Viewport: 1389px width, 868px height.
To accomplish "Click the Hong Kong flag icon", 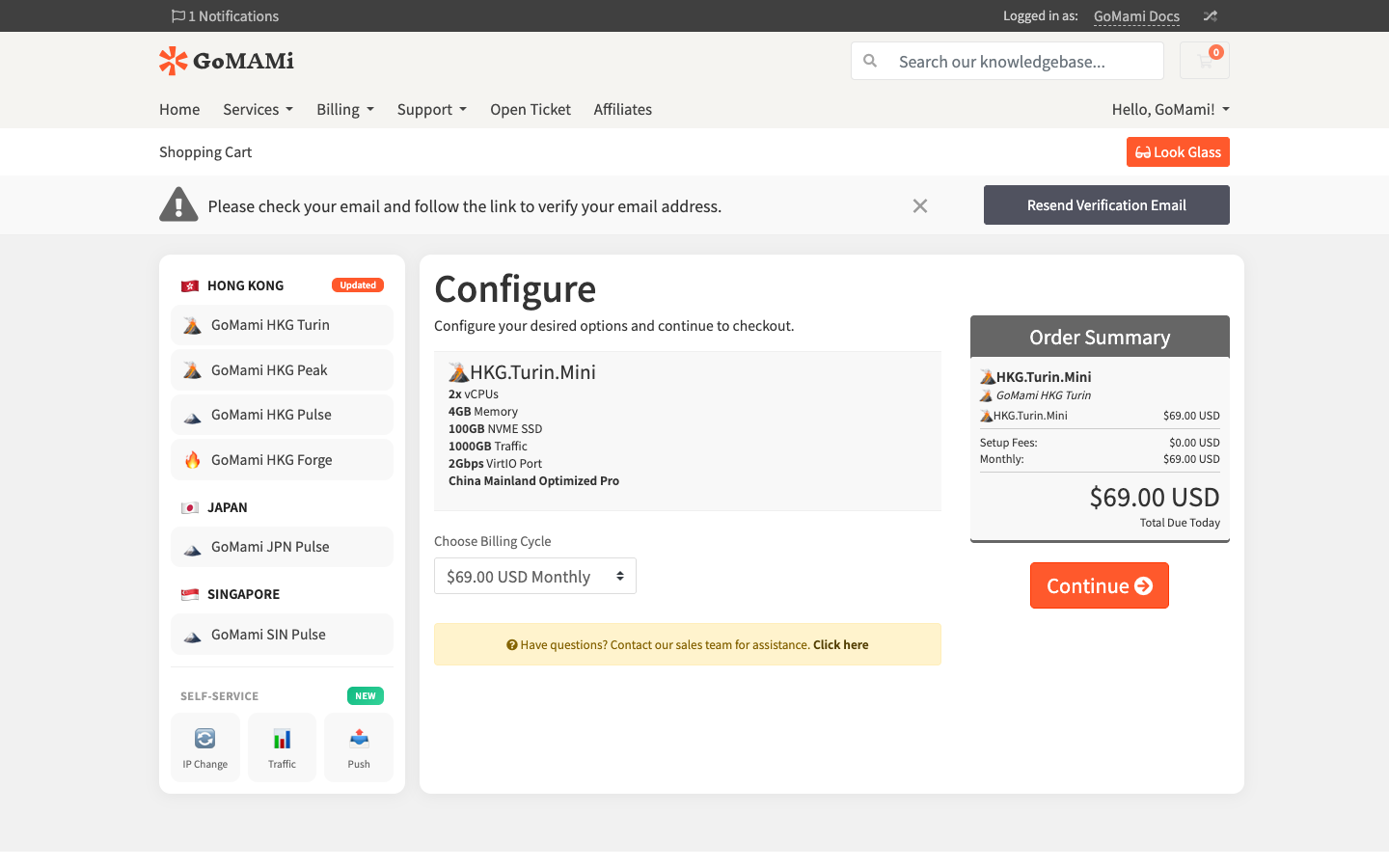I will click(190, 285).
